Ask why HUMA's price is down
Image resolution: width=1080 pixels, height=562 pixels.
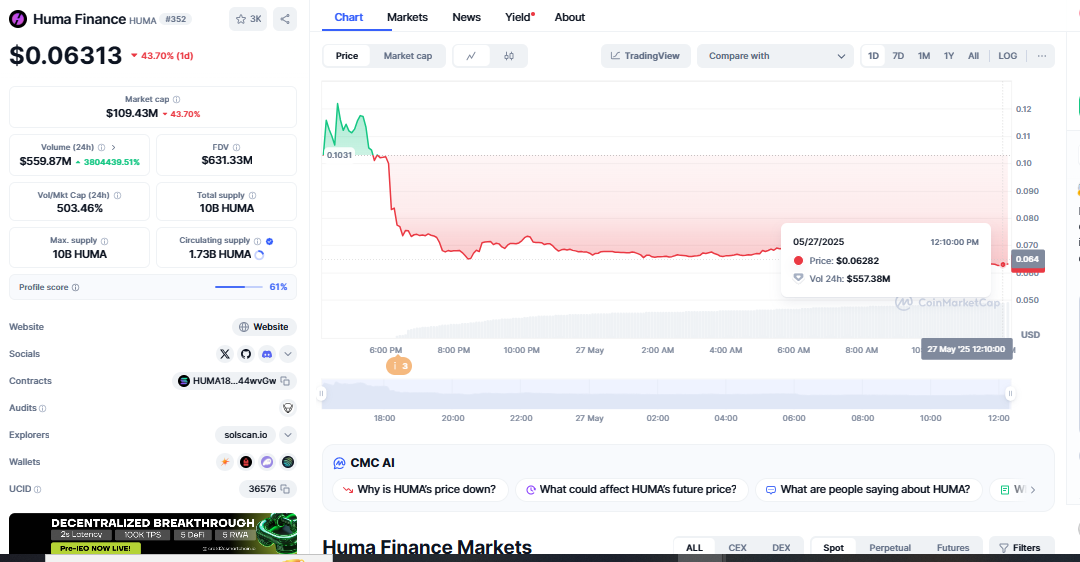[420, 490]
